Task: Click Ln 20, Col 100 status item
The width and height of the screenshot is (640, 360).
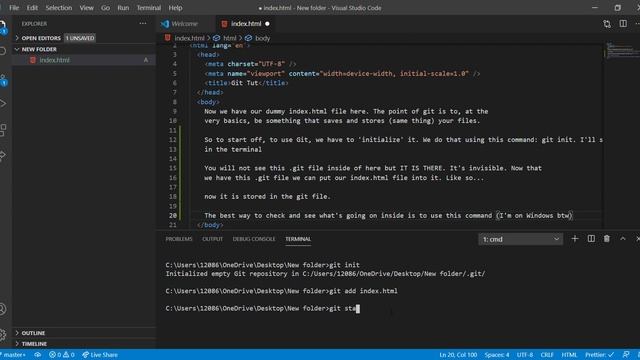Action: [458, 355]
